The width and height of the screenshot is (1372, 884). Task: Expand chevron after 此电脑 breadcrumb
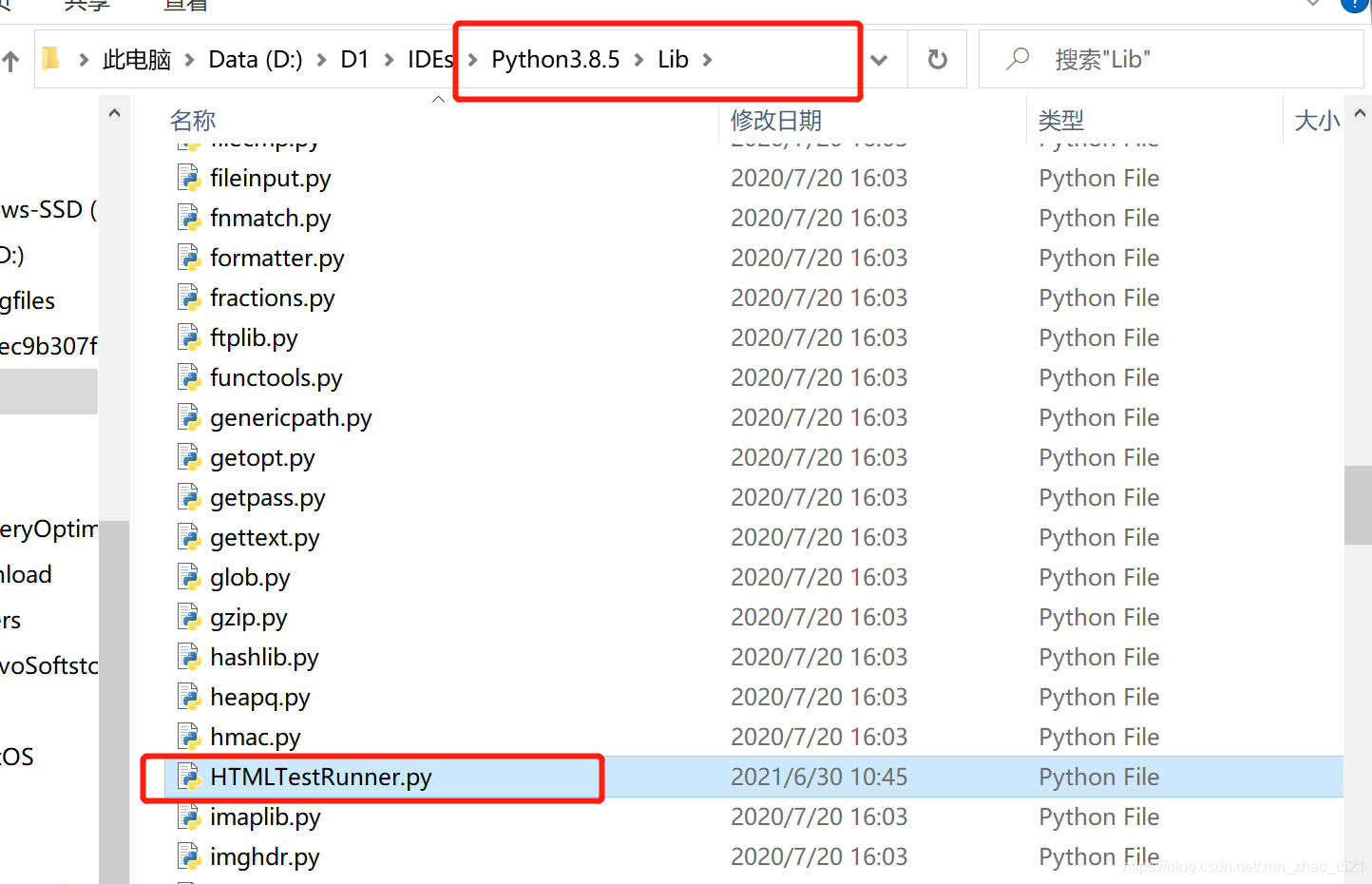tap(189, 60)
